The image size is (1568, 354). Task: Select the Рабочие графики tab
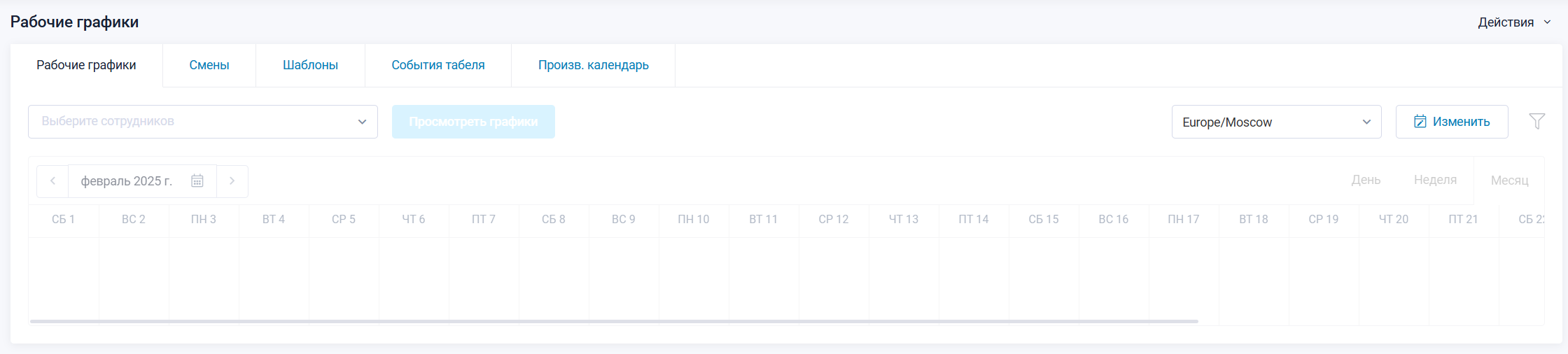coord(86,65)
